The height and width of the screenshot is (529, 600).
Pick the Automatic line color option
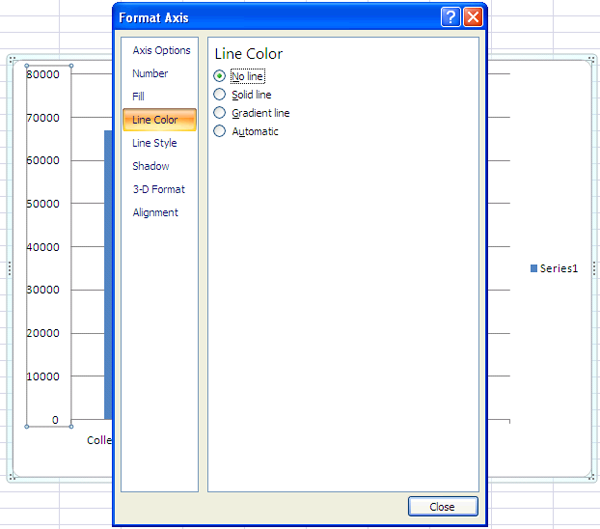[x=220, y=131]
